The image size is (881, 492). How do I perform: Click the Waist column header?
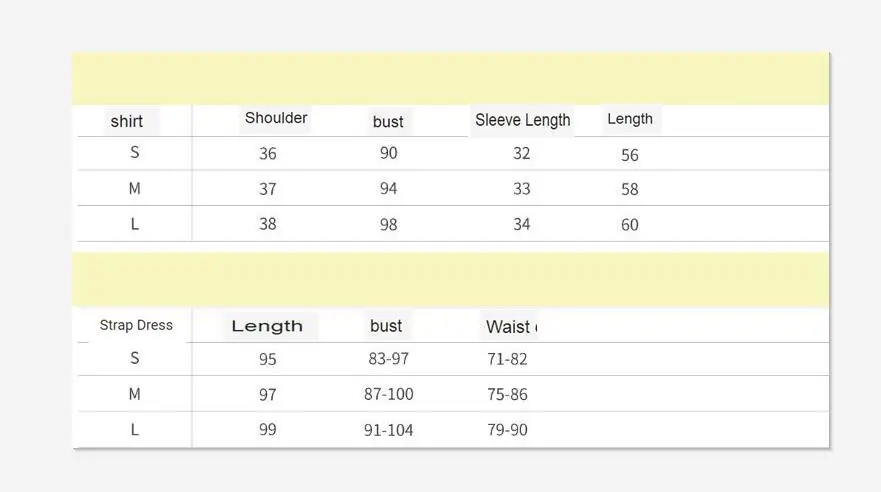[x=511, y=327]
